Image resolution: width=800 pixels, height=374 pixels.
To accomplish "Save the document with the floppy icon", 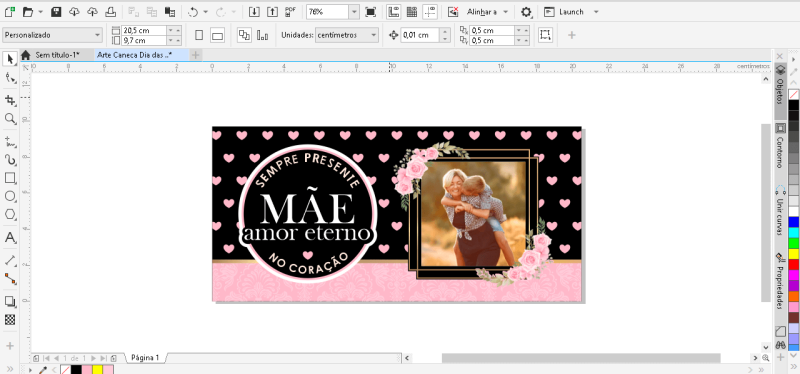I will pos(57,11).
